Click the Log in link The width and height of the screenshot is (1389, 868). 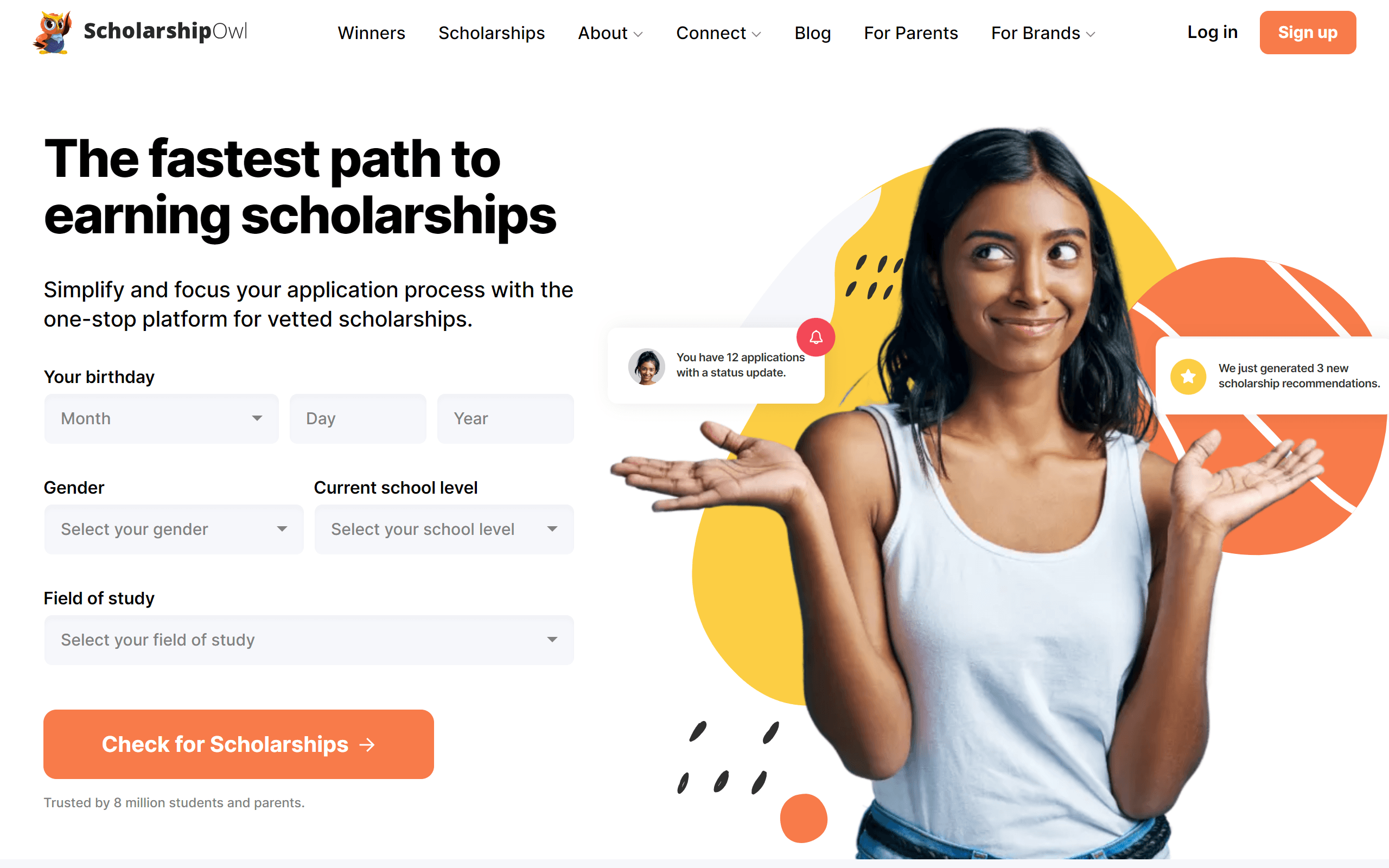[1212, 32]
